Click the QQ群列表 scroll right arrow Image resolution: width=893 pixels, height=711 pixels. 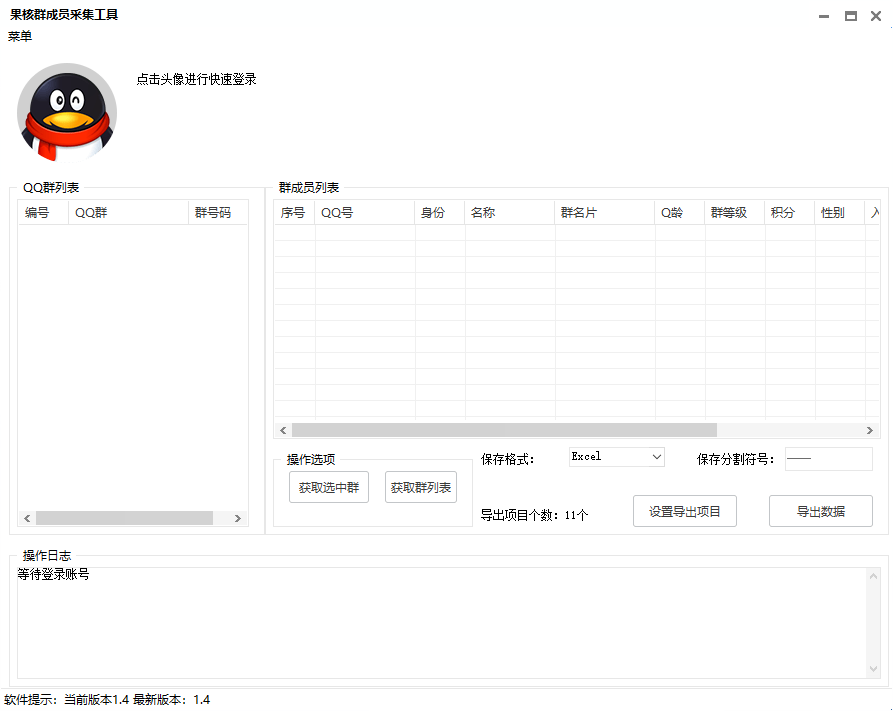[x=238, y=518]
